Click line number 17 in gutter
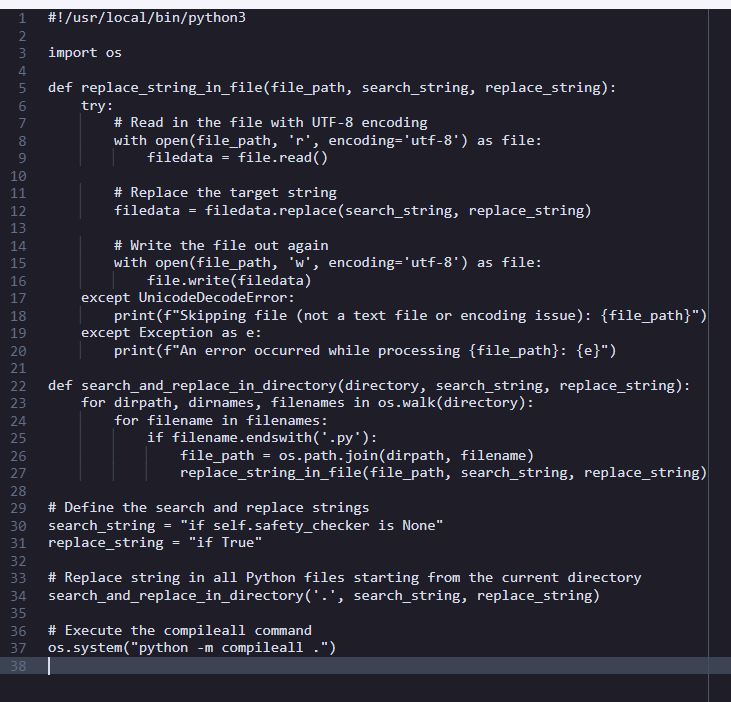The width and height of the screenshot is (731, 702). pyautogui.click(x=18, y=298)
